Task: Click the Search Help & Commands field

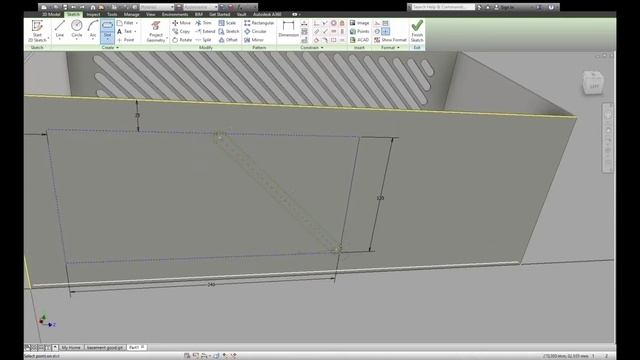Action: [x=443, y=7]
